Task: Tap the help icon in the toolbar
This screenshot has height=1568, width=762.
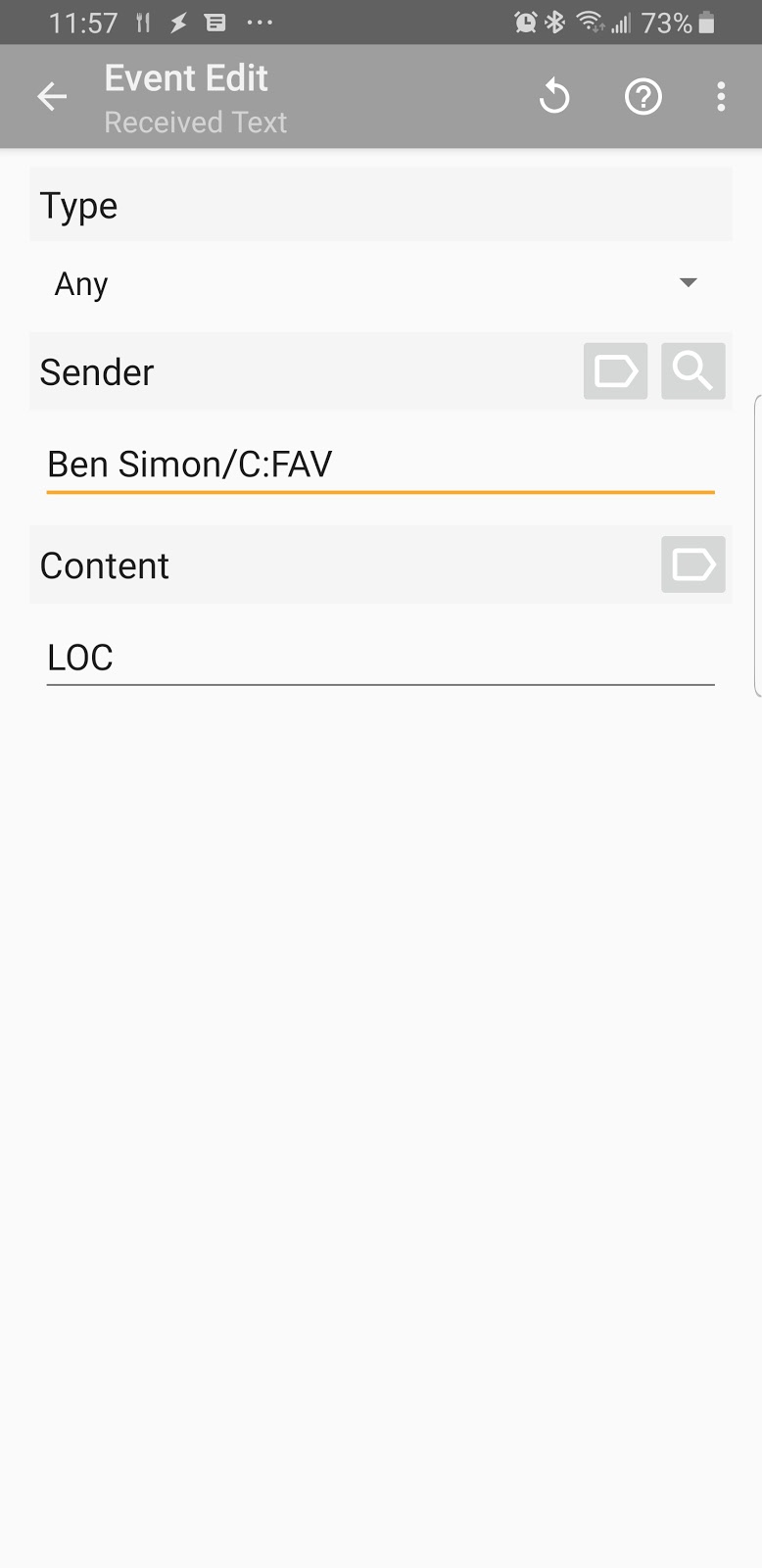Action: coord(643,96)
